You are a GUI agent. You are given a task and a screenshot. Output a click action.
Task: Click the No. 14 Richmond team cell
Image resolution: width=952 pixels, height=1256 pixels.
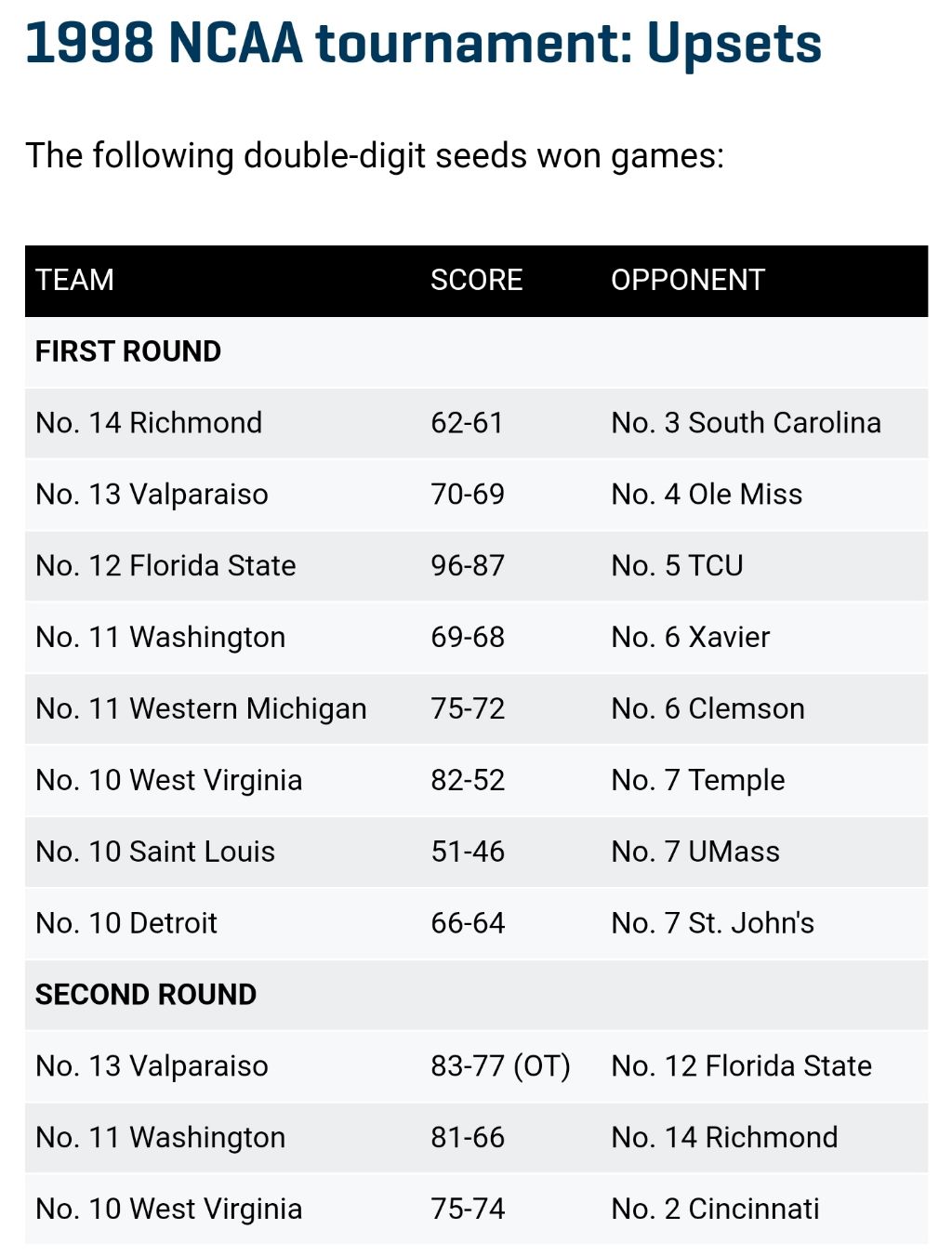149,423
